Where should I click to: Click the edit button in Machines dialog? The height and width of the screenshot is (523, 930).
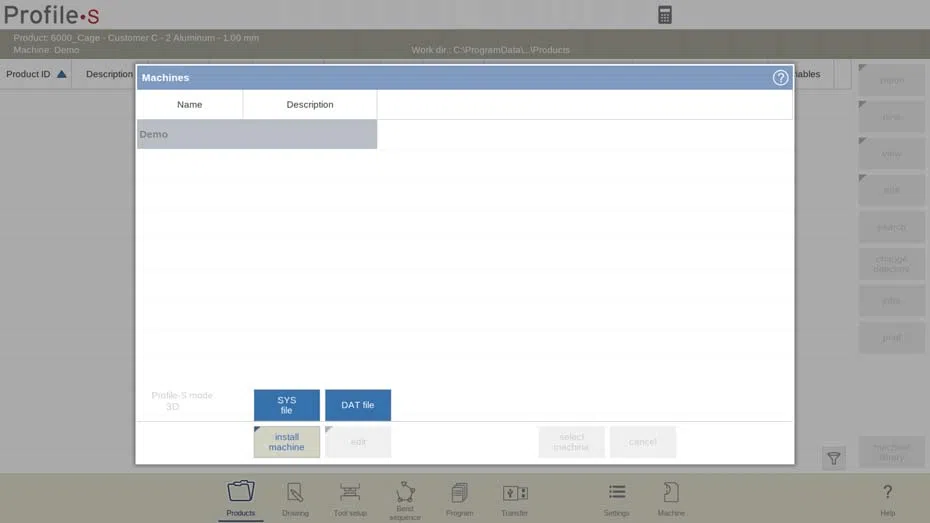tap(358, 442)
